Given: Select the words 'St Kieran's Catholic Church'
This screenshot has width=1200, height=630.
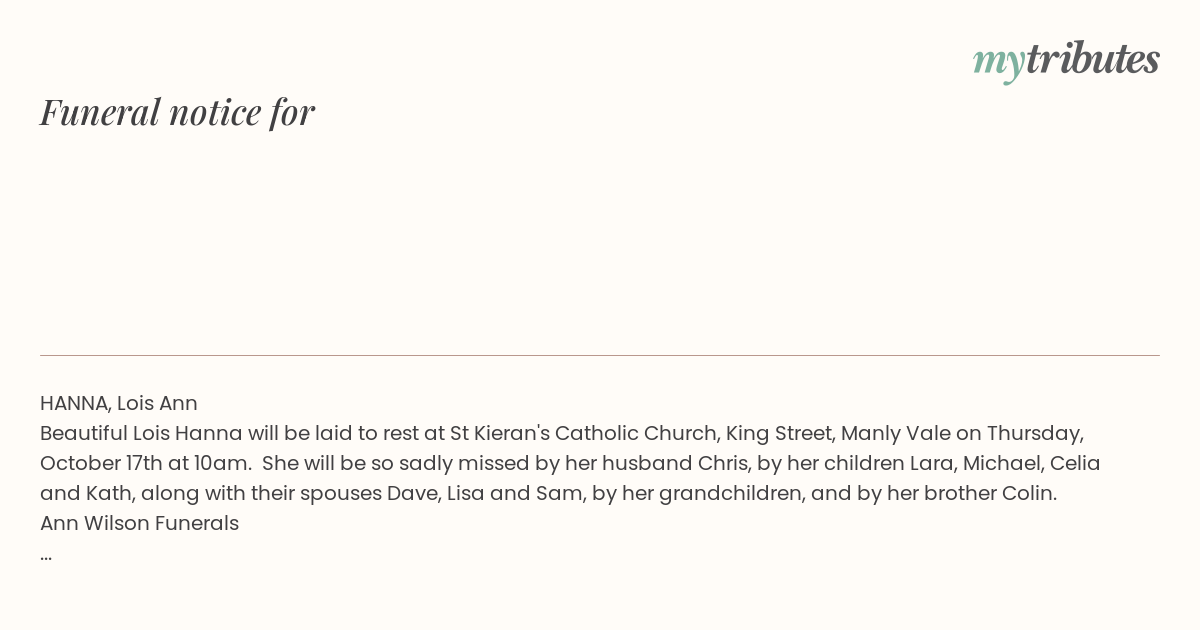Looking at the screenshot, I should point(584,433).
